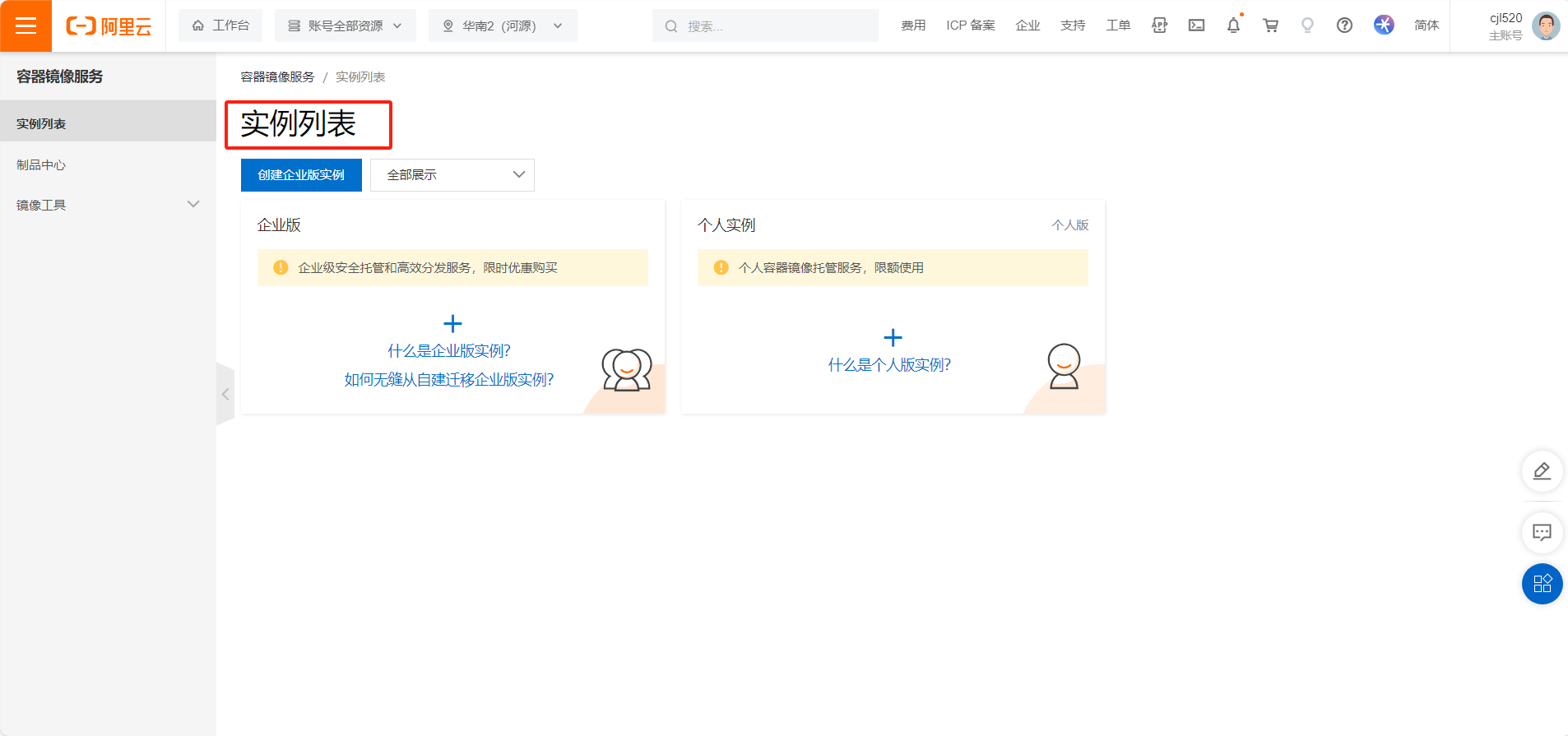Open the 费用 top menu

click(x=913, y=25)
